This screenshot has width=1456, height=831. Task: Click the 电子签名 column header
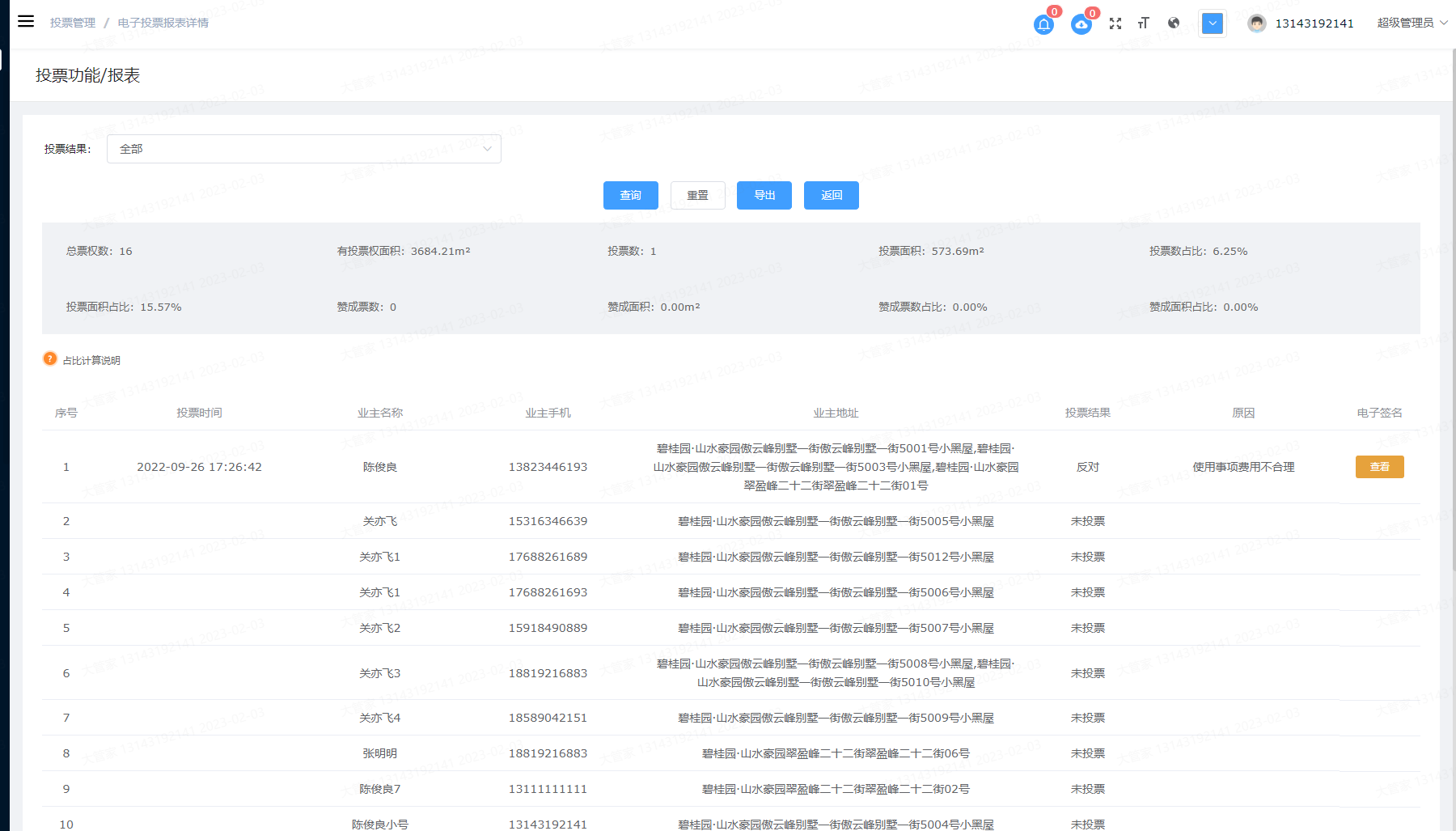1380,413
